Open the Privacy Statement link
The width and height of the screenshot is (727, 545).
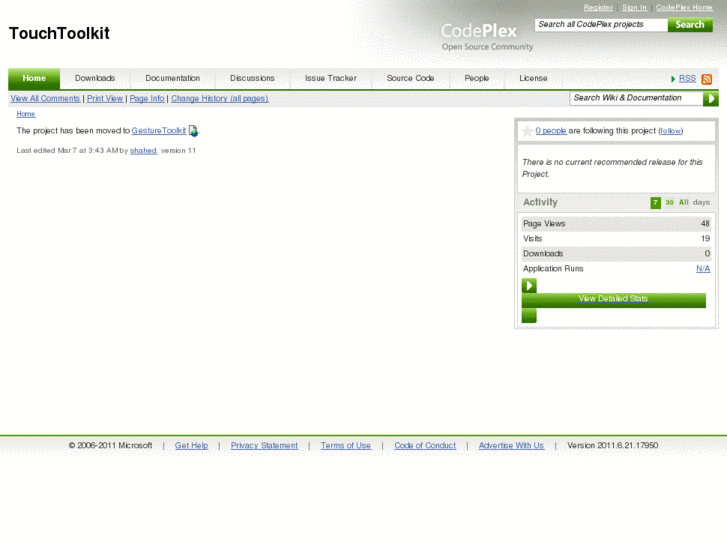pos(264,446)
